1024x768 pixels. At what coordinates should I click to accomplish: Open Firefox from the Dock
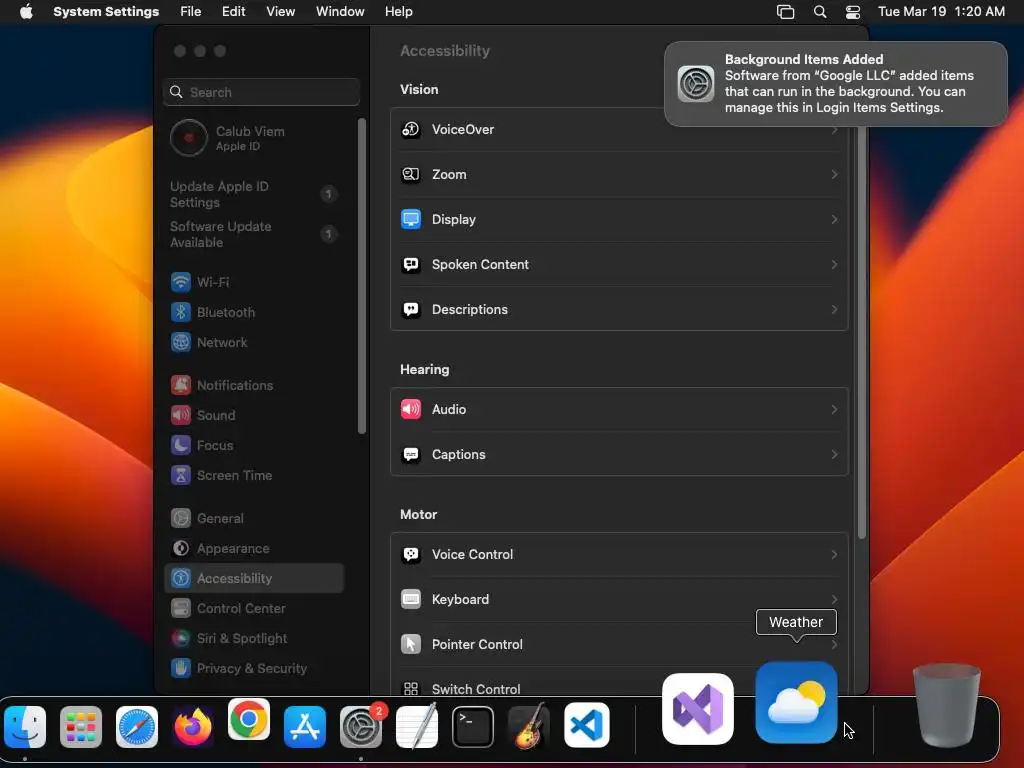pyautogui.click(x=193, y=726)
